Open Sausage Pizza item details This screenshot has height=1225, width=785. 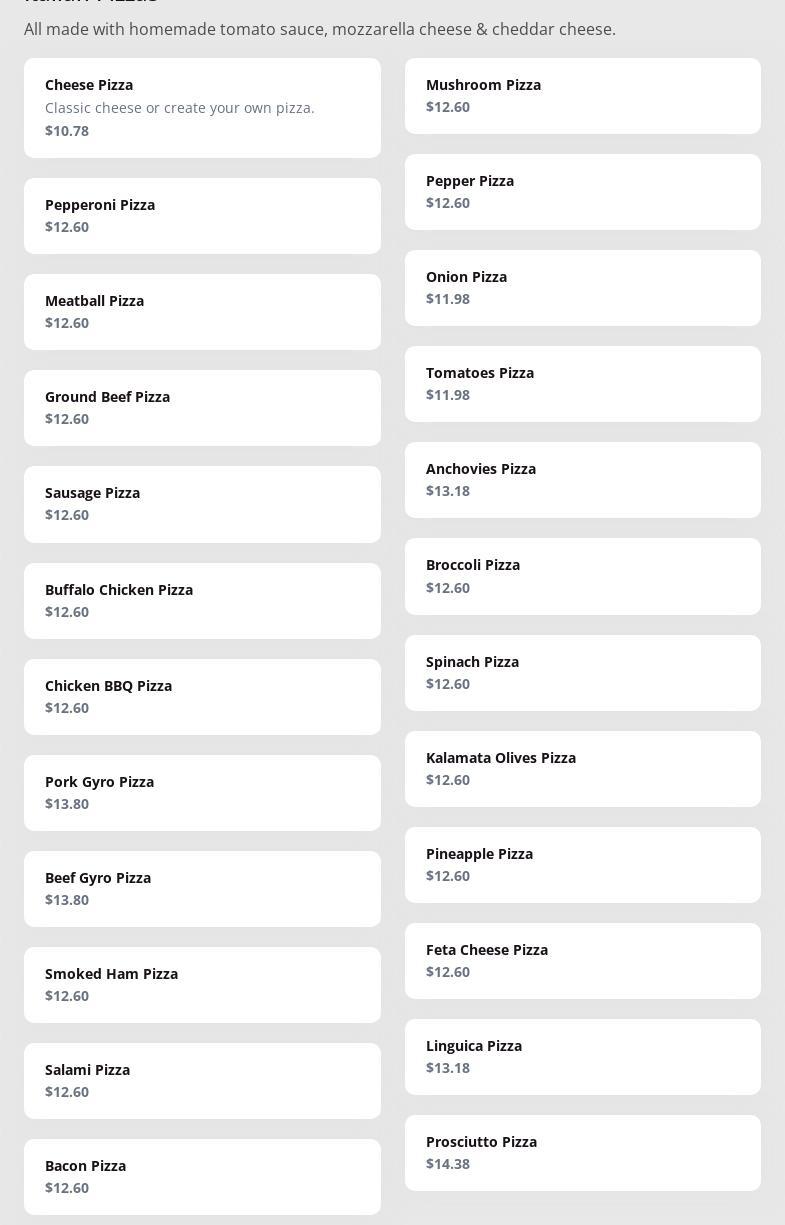tap(202, 504)
